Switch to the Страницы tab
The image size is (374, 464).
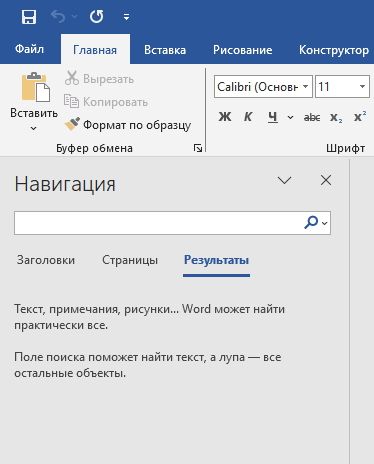point(130,260)
